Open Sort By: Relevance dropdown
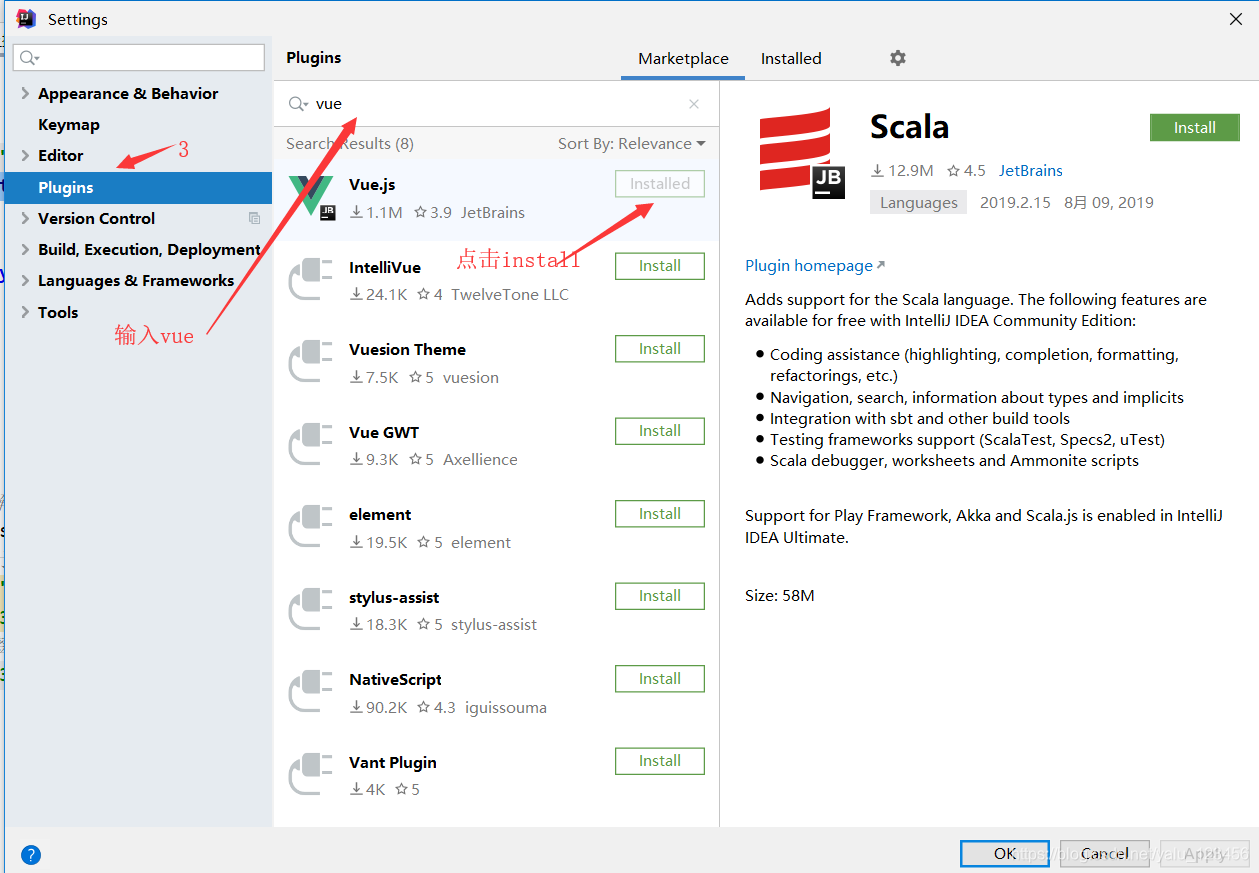Image resolution: width=1259 pixels, height=873 pixels. click(x=631, y=143)
